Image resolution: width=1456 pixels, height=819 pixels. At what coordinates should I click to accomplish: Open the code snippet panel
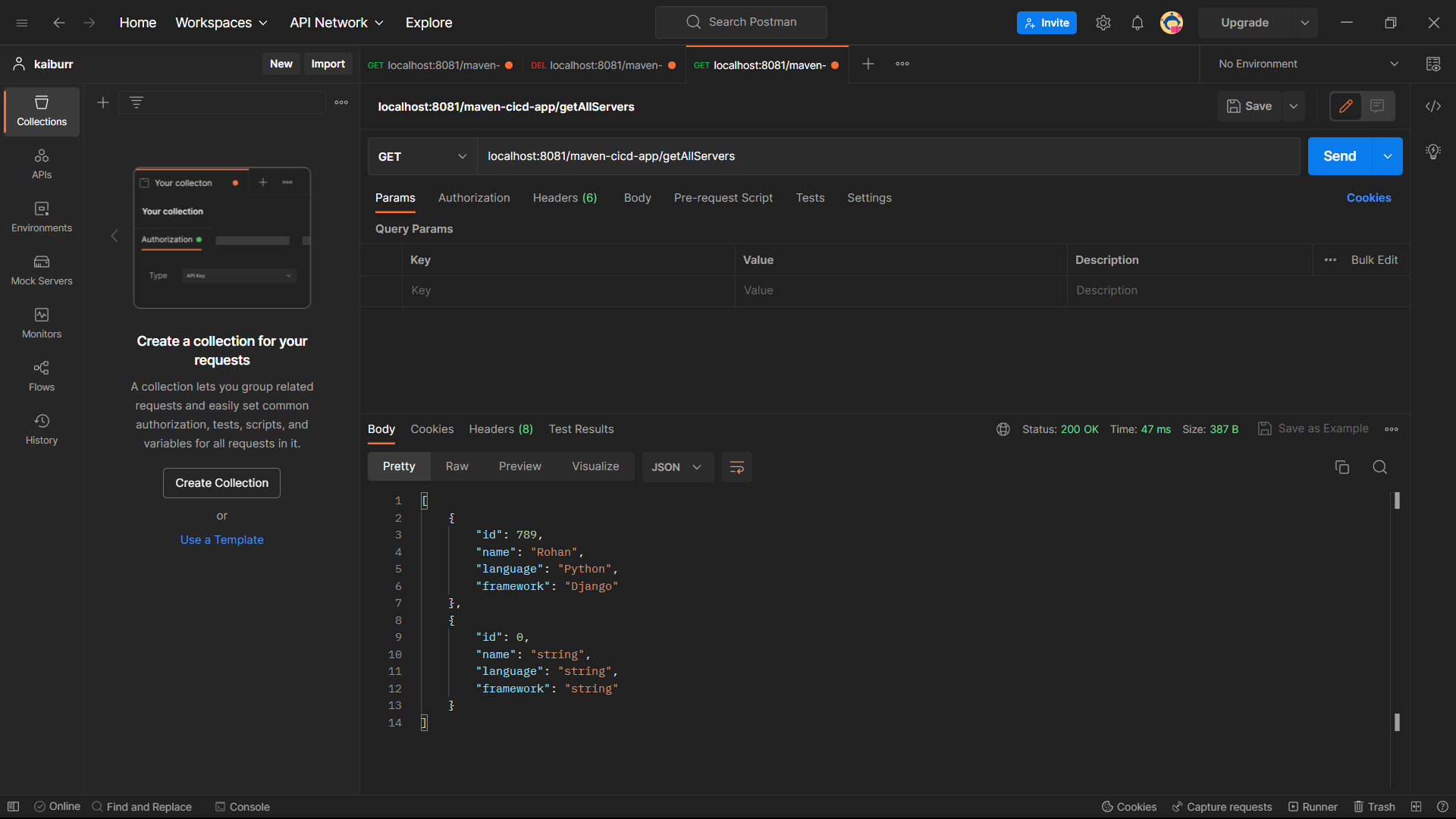click(x=1433, y=106)
